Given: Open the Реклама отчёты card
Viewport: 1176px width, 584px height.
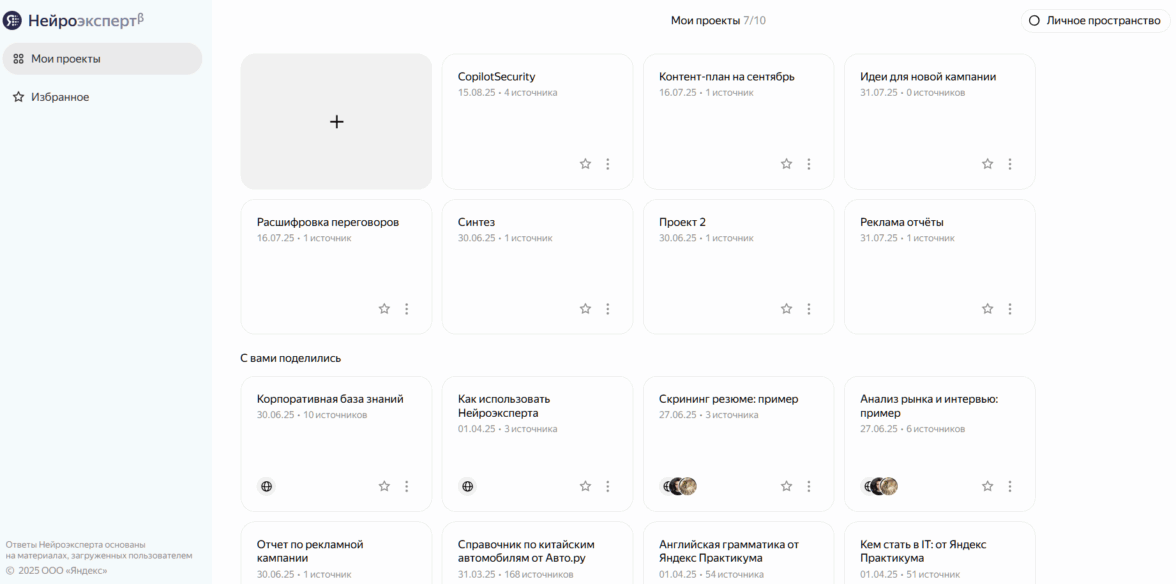Looking at the screenshot, I should pyautogui.click(x=939, y=266).
